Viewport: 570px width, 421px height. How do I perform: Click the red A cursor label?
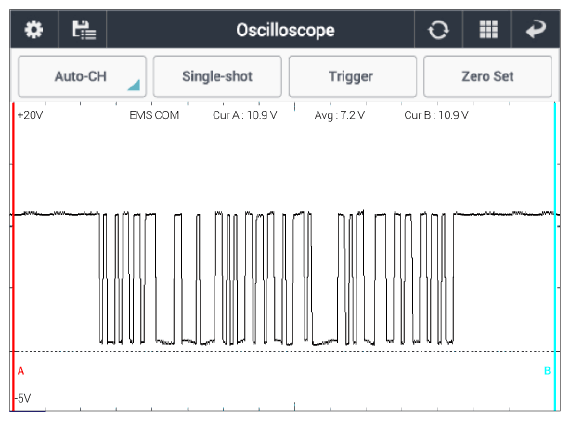(x=21, y=371)
